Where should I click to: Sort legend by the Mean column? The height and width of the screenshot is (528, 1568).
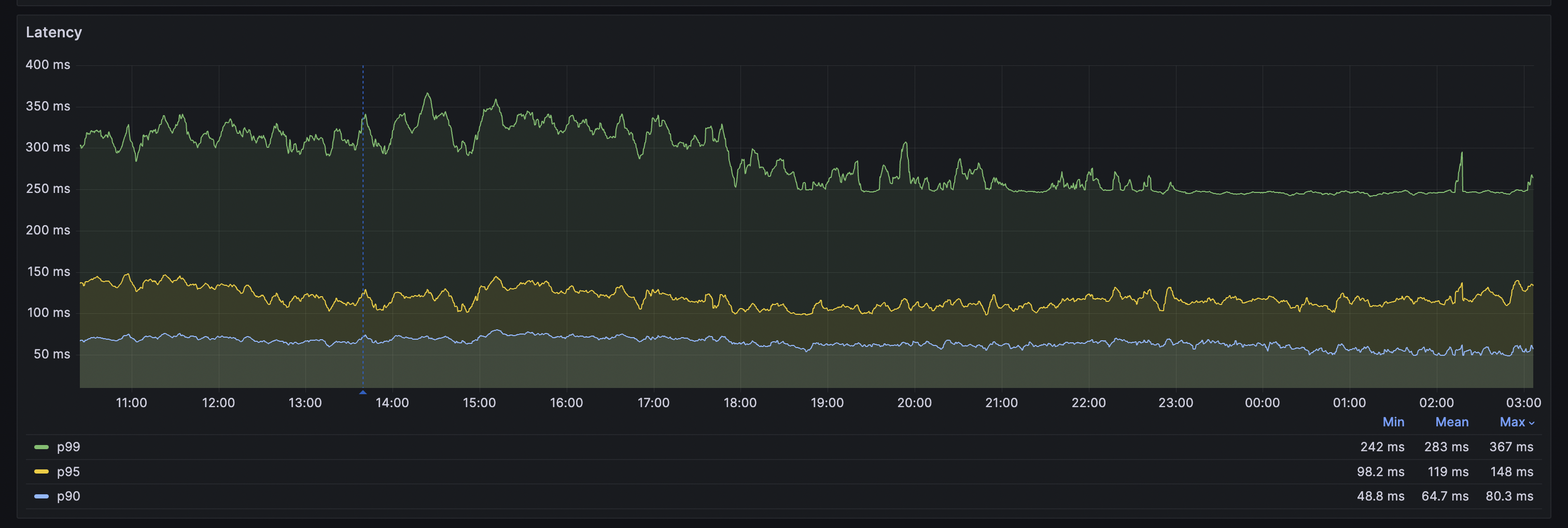coord(1452,422)
